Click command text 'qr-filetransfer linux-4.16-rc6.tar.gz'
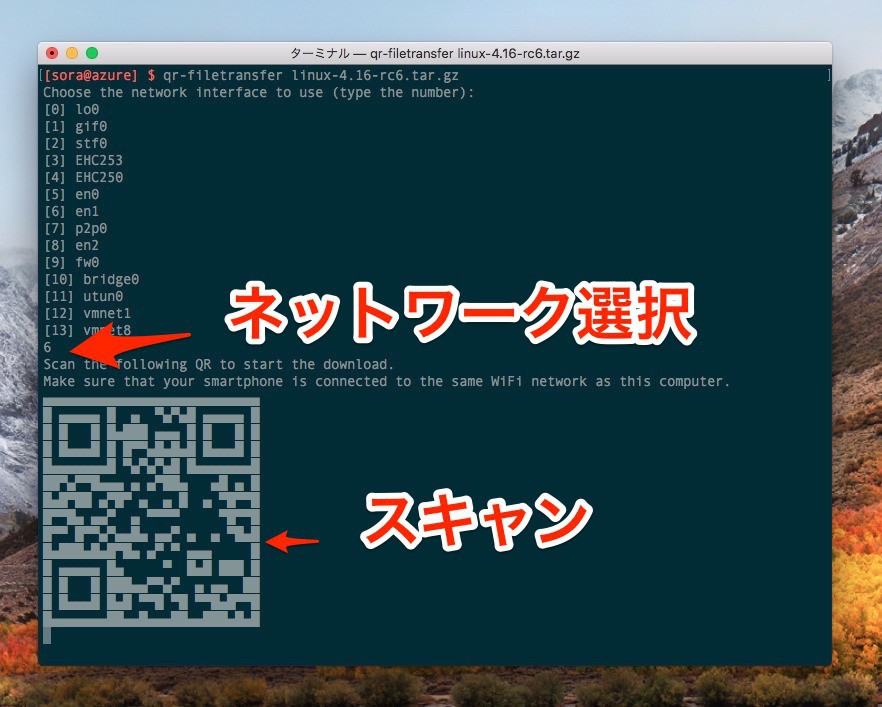This screenshot has width=882, height=707. click(310, 75)
